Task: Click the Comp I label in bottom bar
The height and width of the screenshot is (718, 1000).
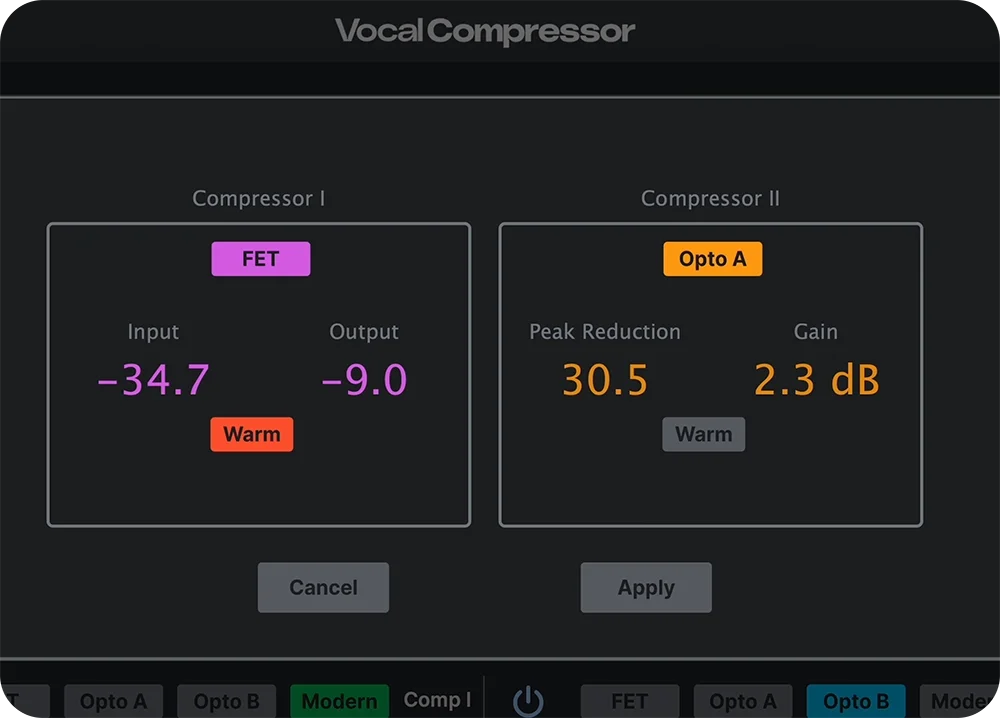Action: pyautogui.click(x=438, y=700)
